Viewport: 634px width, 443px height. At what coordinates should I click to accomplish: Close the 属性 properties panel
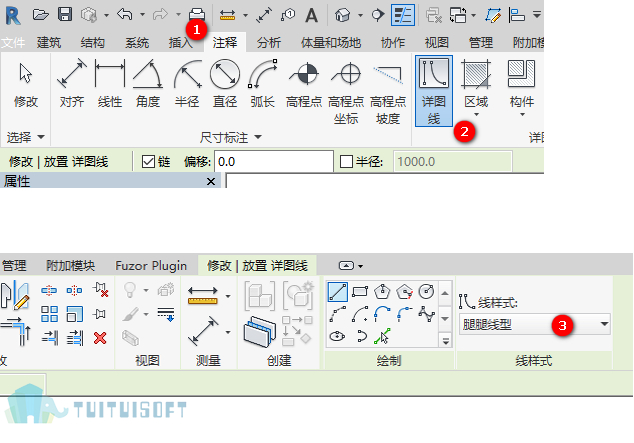(211, 181)
